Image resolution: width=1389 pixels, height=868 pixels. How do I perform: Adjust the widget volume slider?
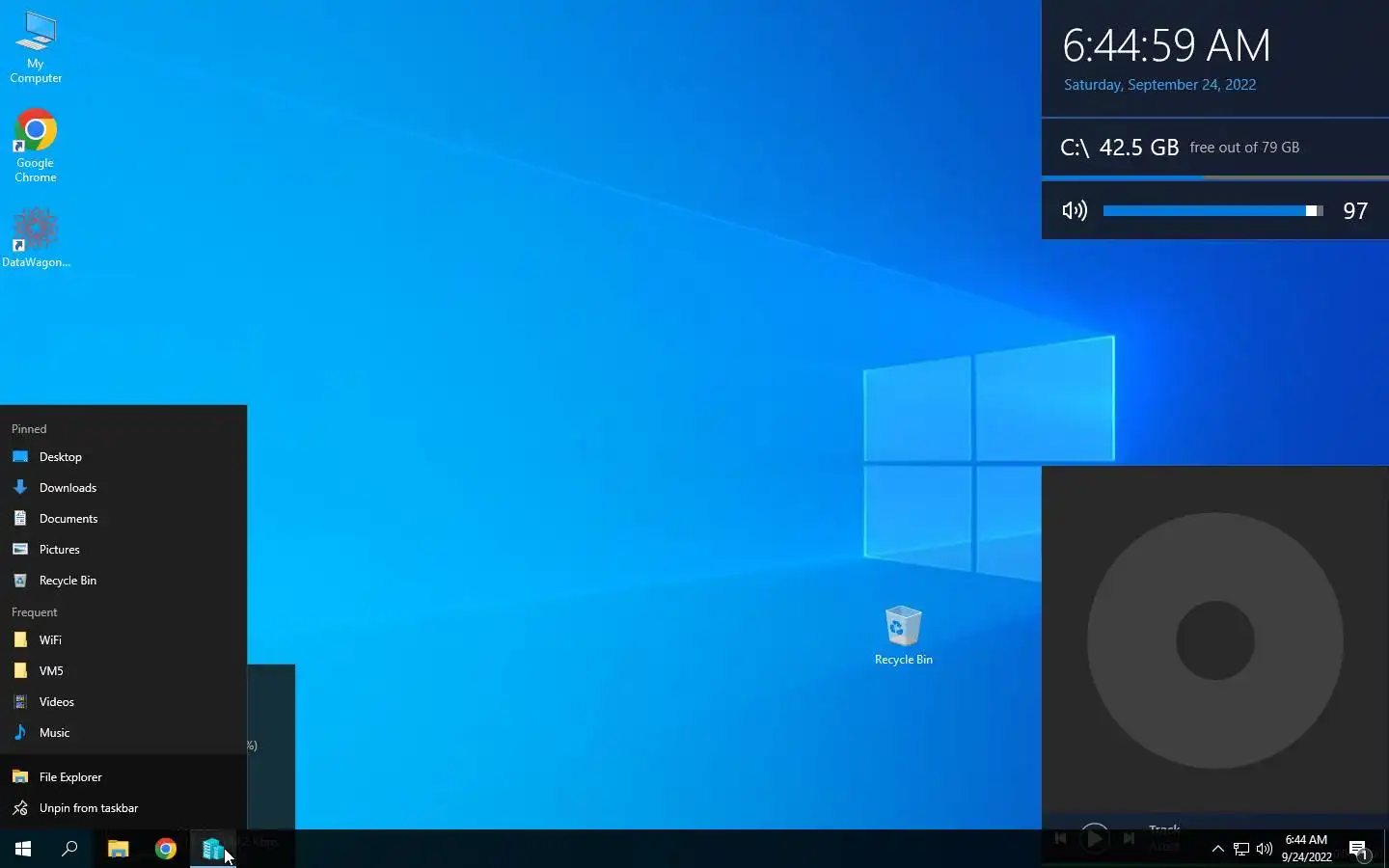pyautogui.click(x=1212, y=210)
